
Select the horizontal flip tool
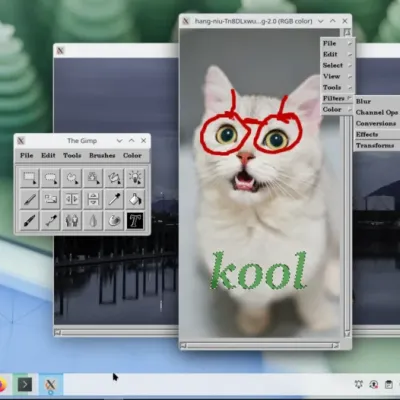click(x=72, y=199)
